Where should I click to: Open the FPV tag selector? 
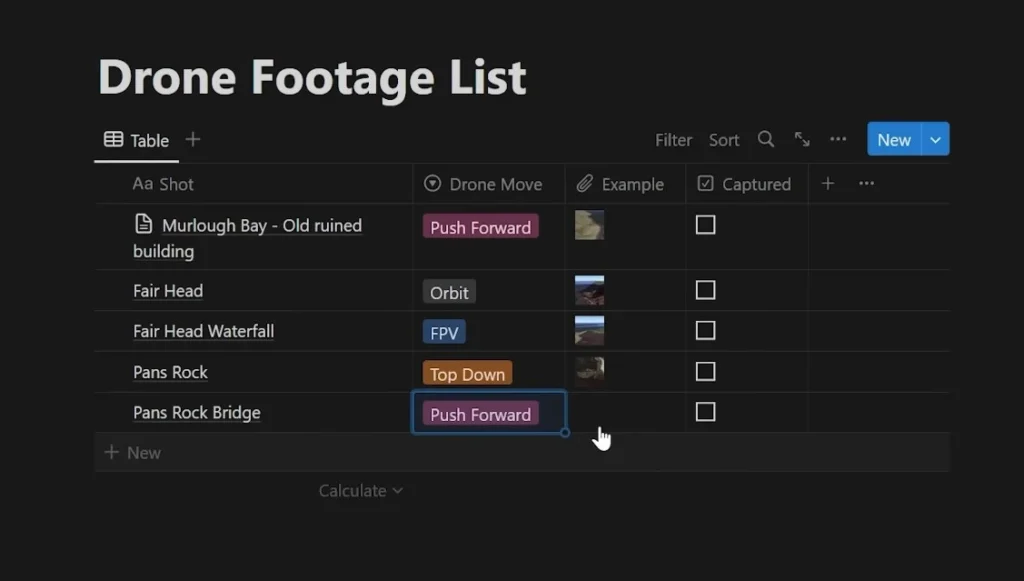click(444, 332)
